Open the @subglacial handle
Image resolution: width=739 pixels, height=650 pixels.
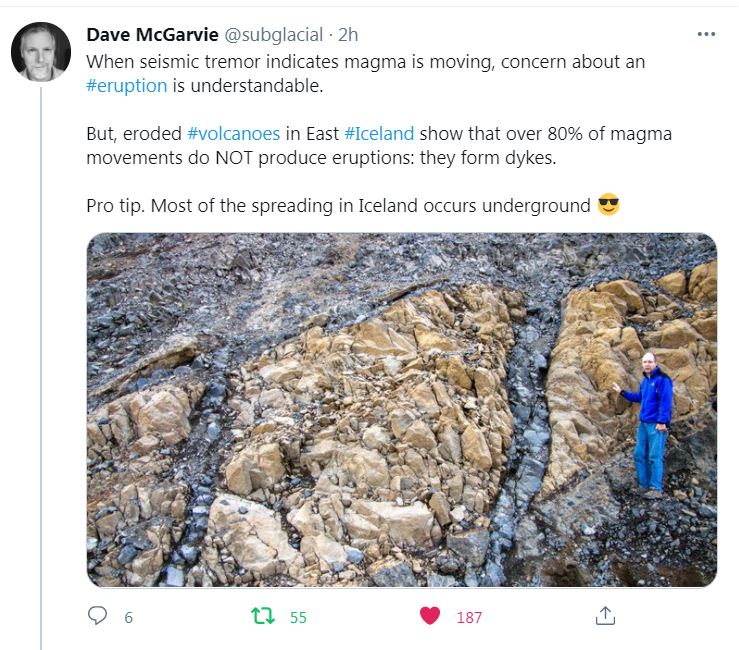(x=273, y=34)
